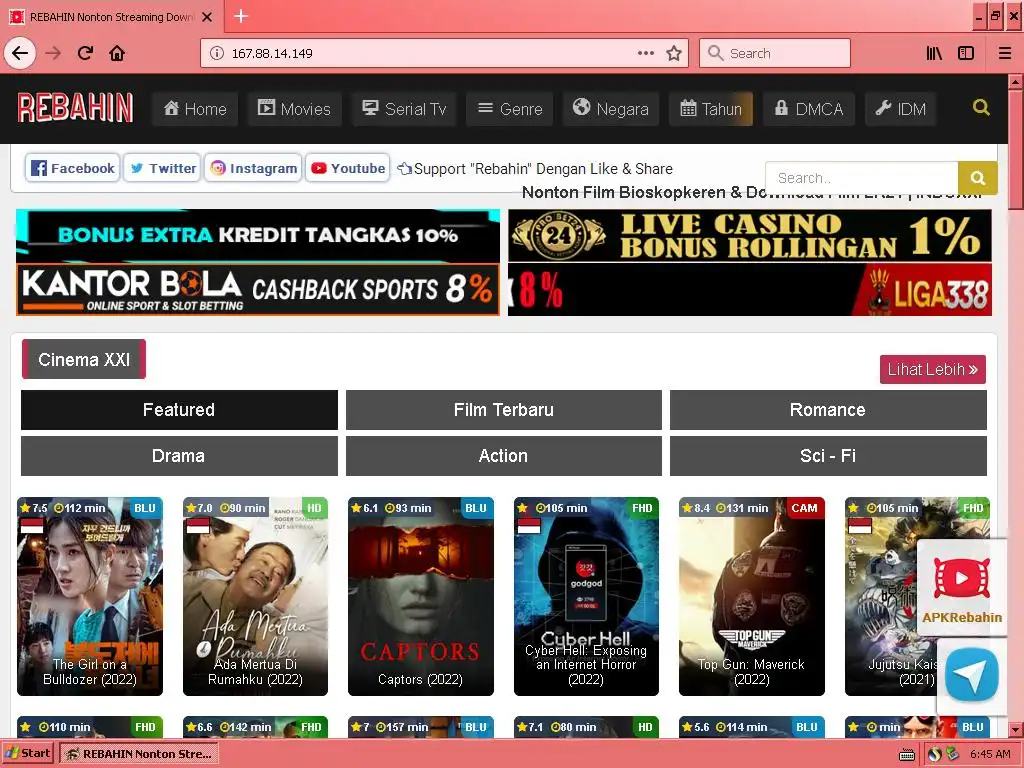Click the page scrollbar up arrow

pyautogui.click(x=1016, y=82)
